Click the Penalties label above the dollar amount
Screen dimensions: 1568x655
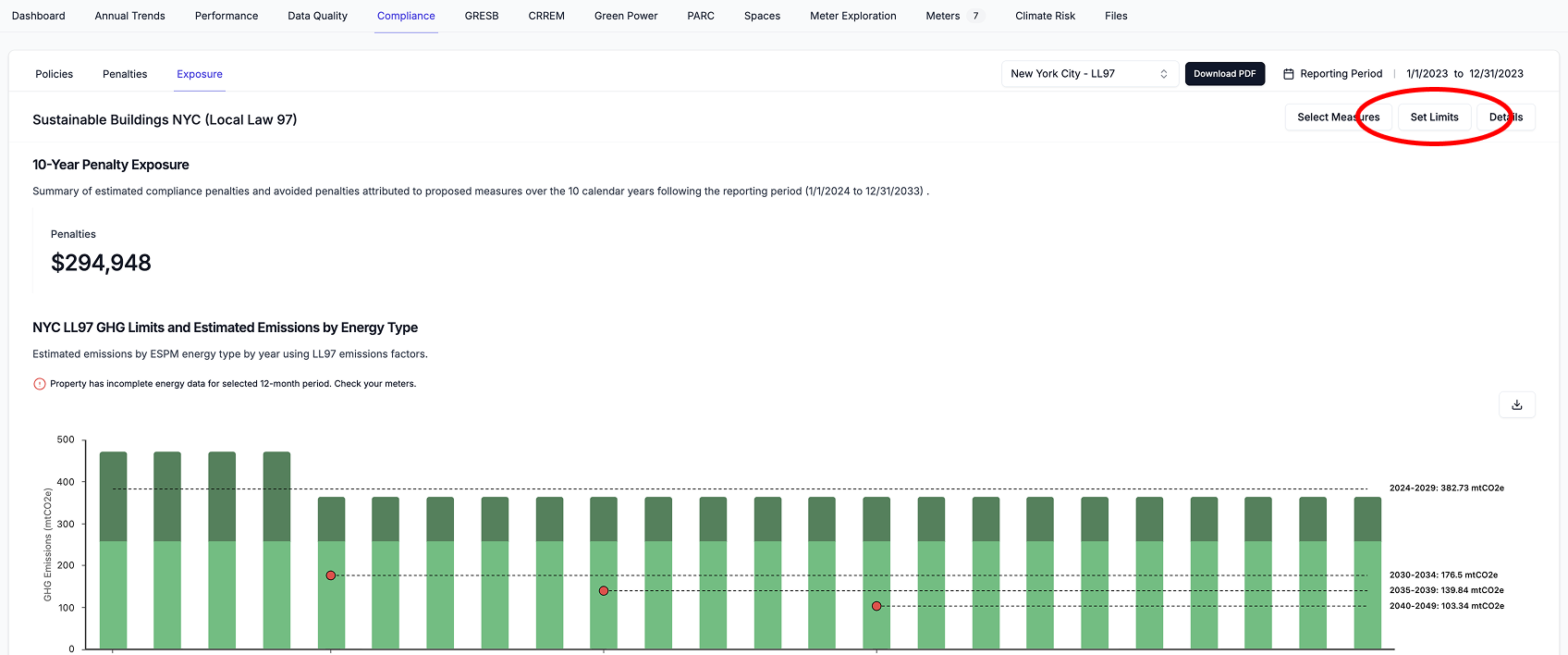click(x=73, y=234)
